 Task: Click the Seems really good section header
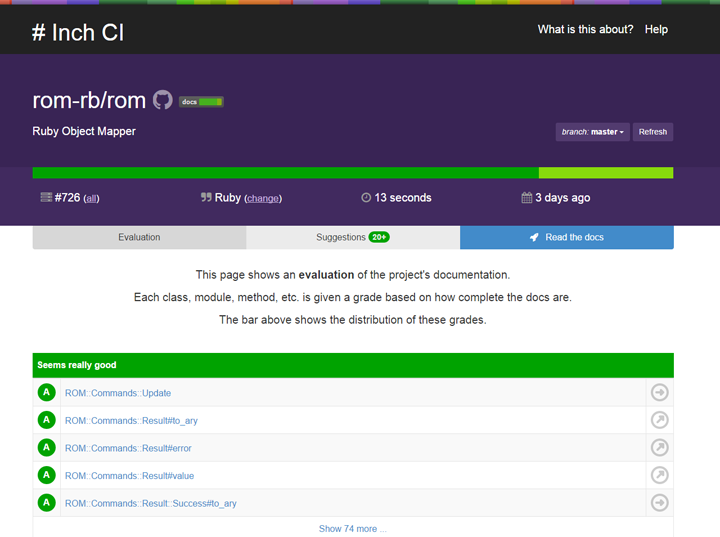[x=353, y=365]
